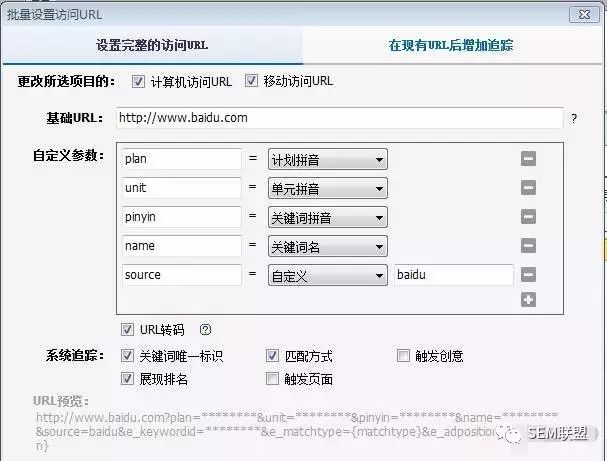Click the 基础URL help question mark

coord(574,118)
